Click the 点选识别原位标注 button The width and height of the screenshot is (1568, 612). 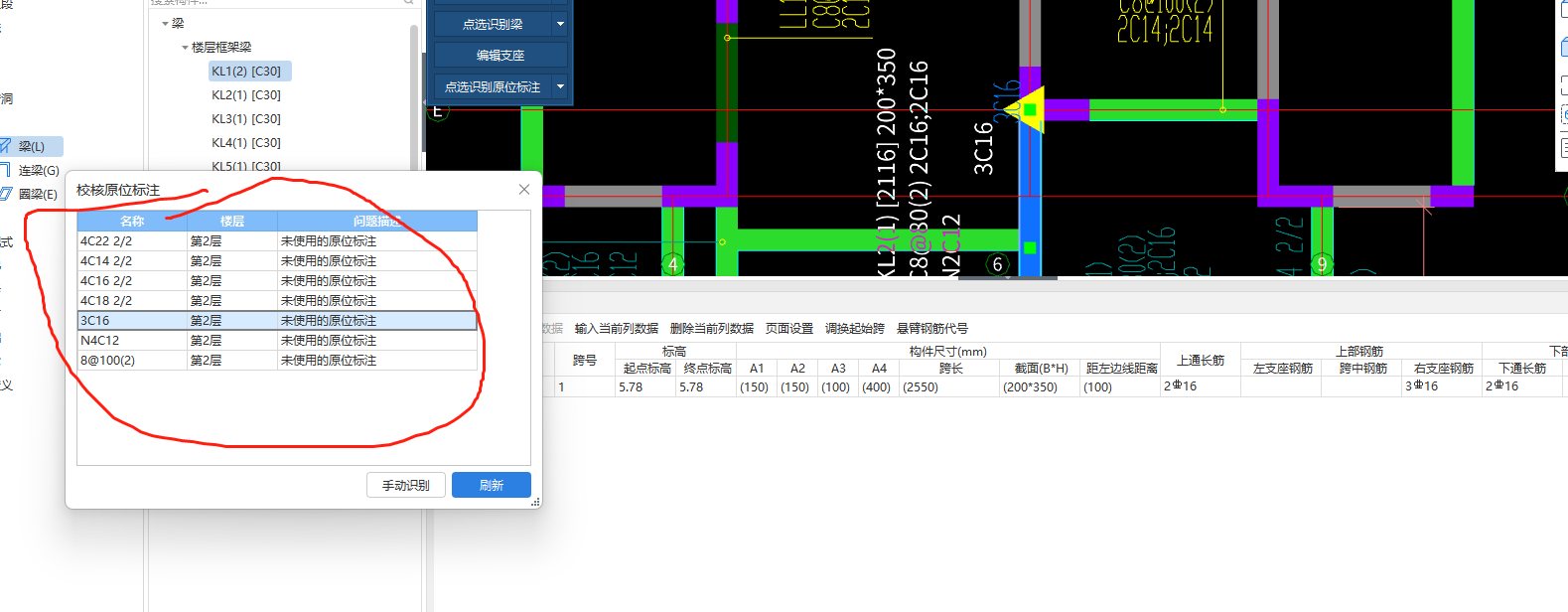pos(494,86)
